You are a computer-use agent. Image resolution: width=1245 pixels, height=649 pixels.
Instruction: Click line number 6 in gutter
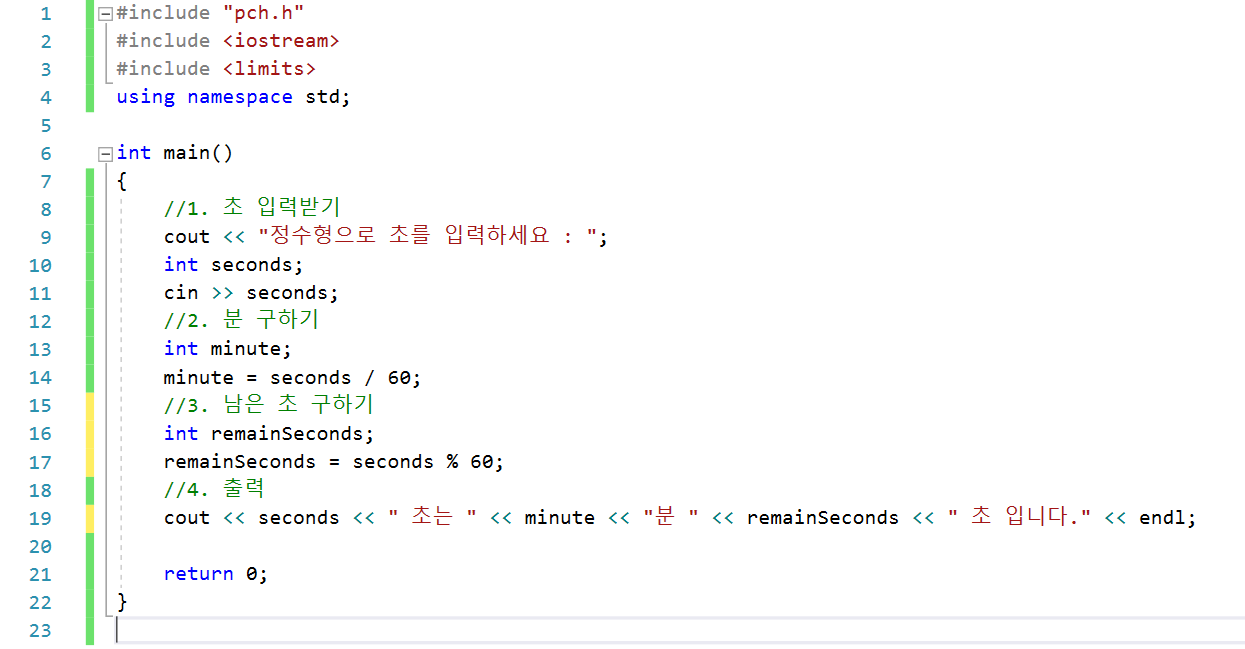pyautogui.click(x=45, y=153)
